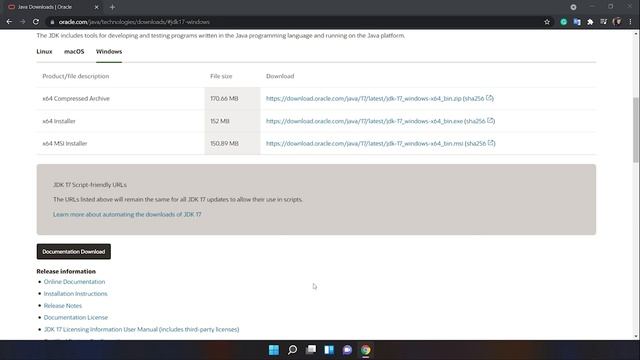Open taskbar Search
The image size is (640, 360).
292,350
